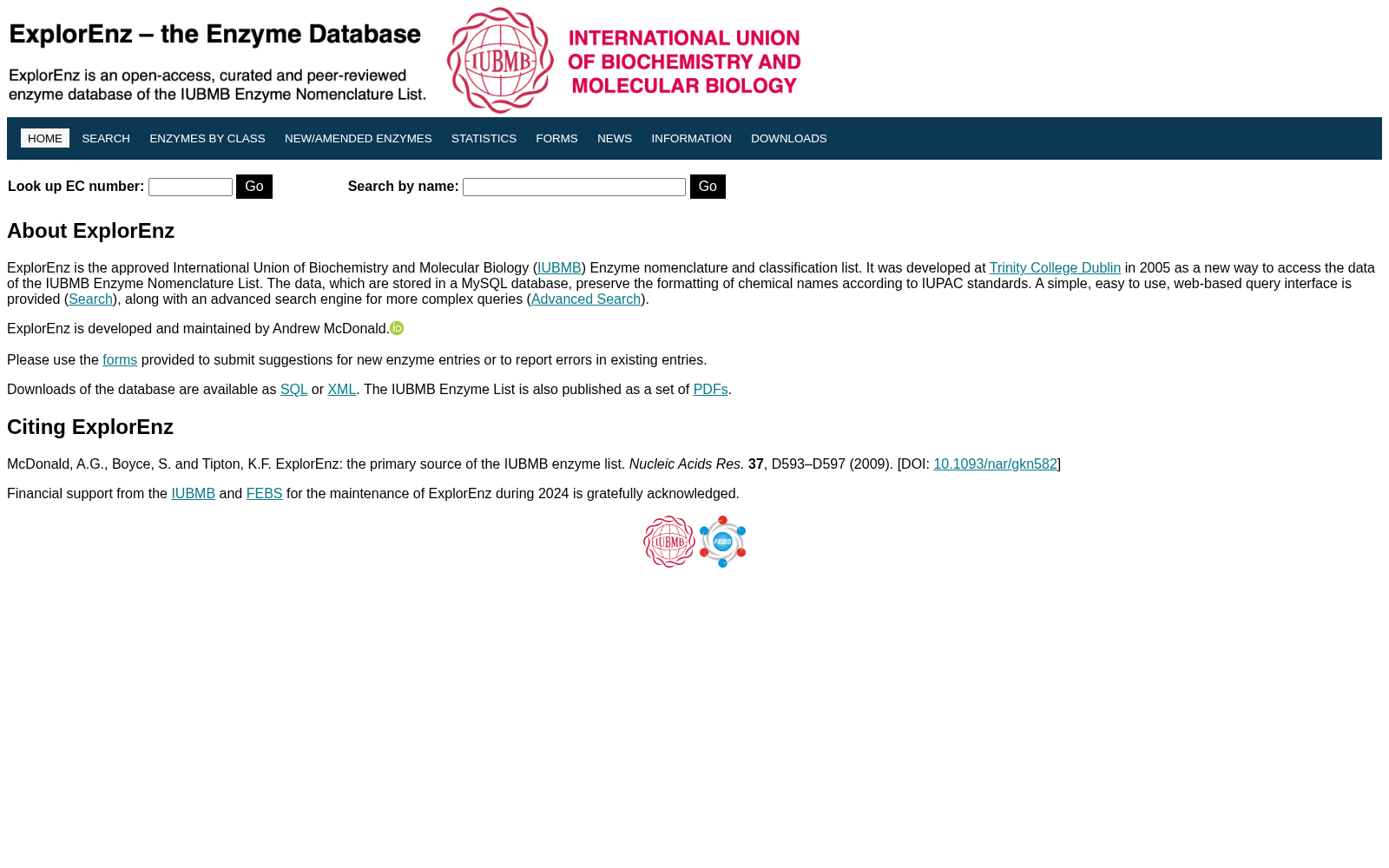Open the Downloads menu item
This screenshot has width=1389, height=868.
(789, 138)
